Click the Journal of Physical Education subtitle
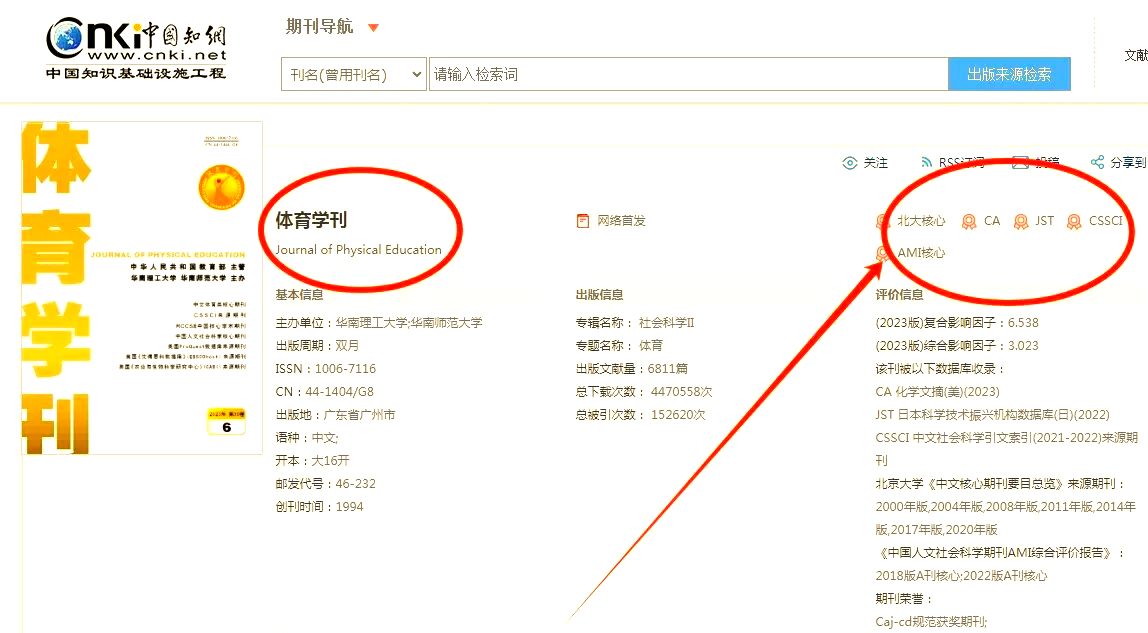The height and width of the screenshot is (633, 1148). pyautogui.click(x=359, y=250)
